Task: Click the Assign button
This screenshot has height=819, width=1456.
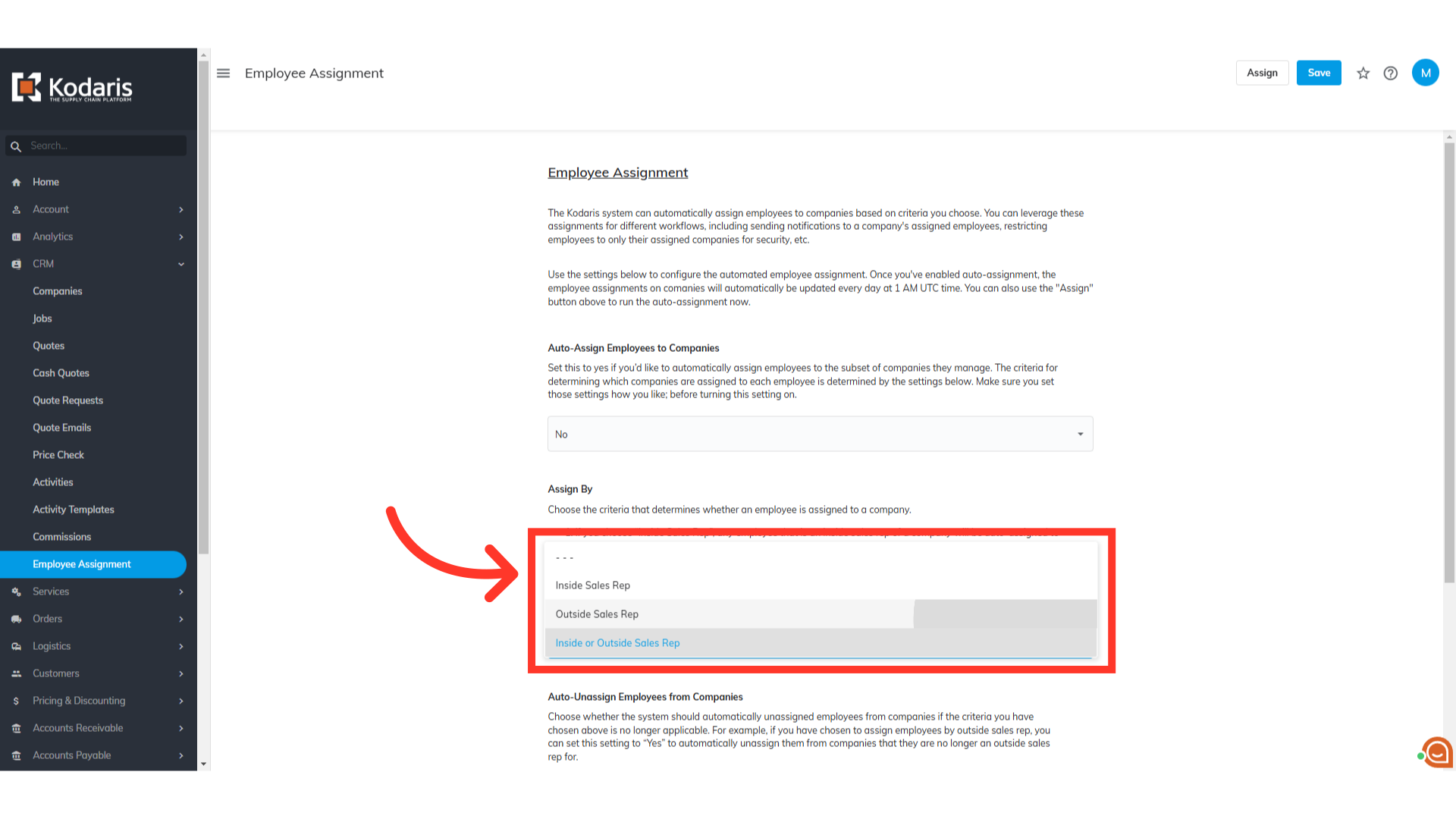Action: 1262,73
